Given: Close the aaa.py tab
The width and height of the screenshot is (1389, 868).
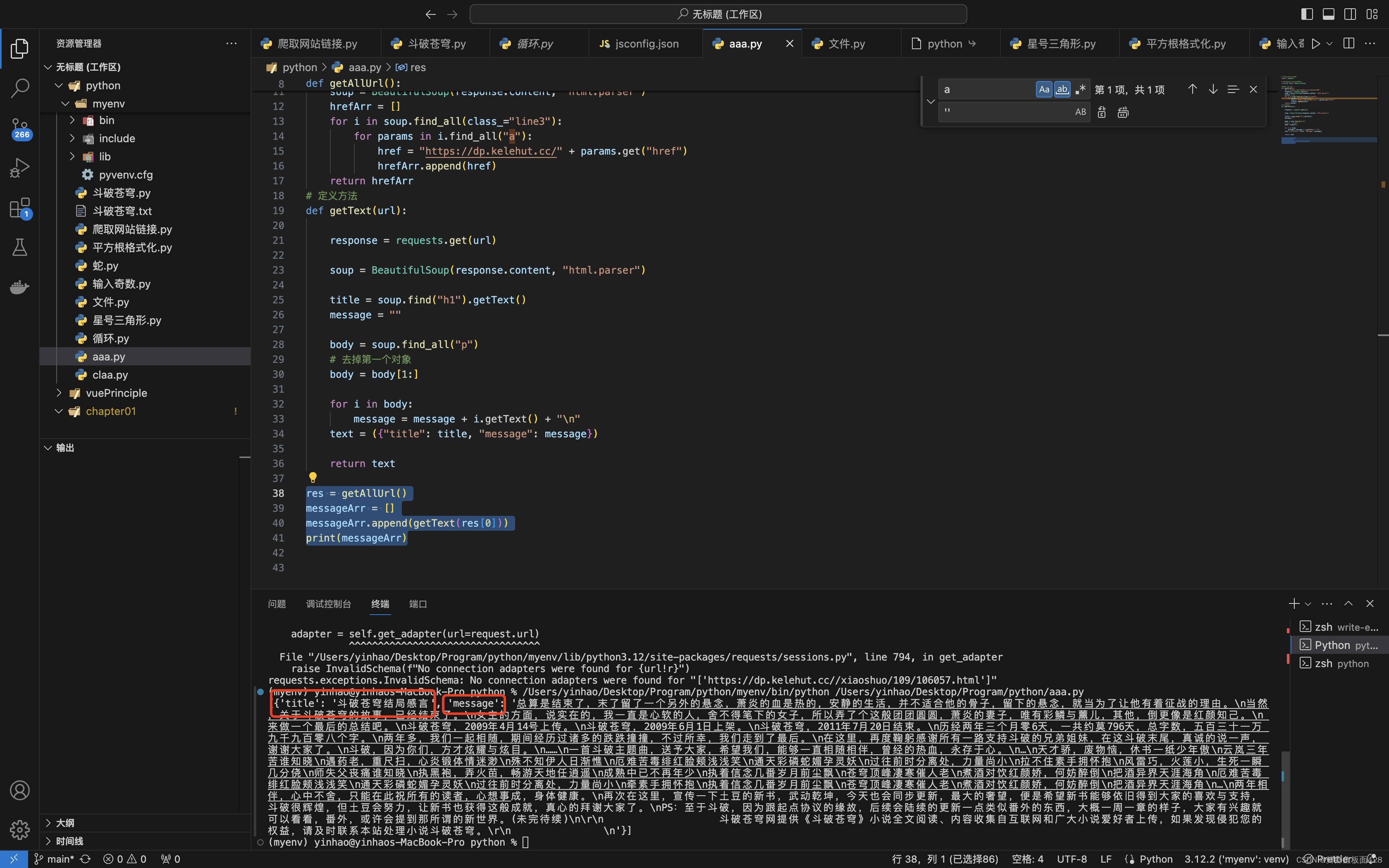Looking at the screenshot, I should pyautogui.click(x=790, y=44).
